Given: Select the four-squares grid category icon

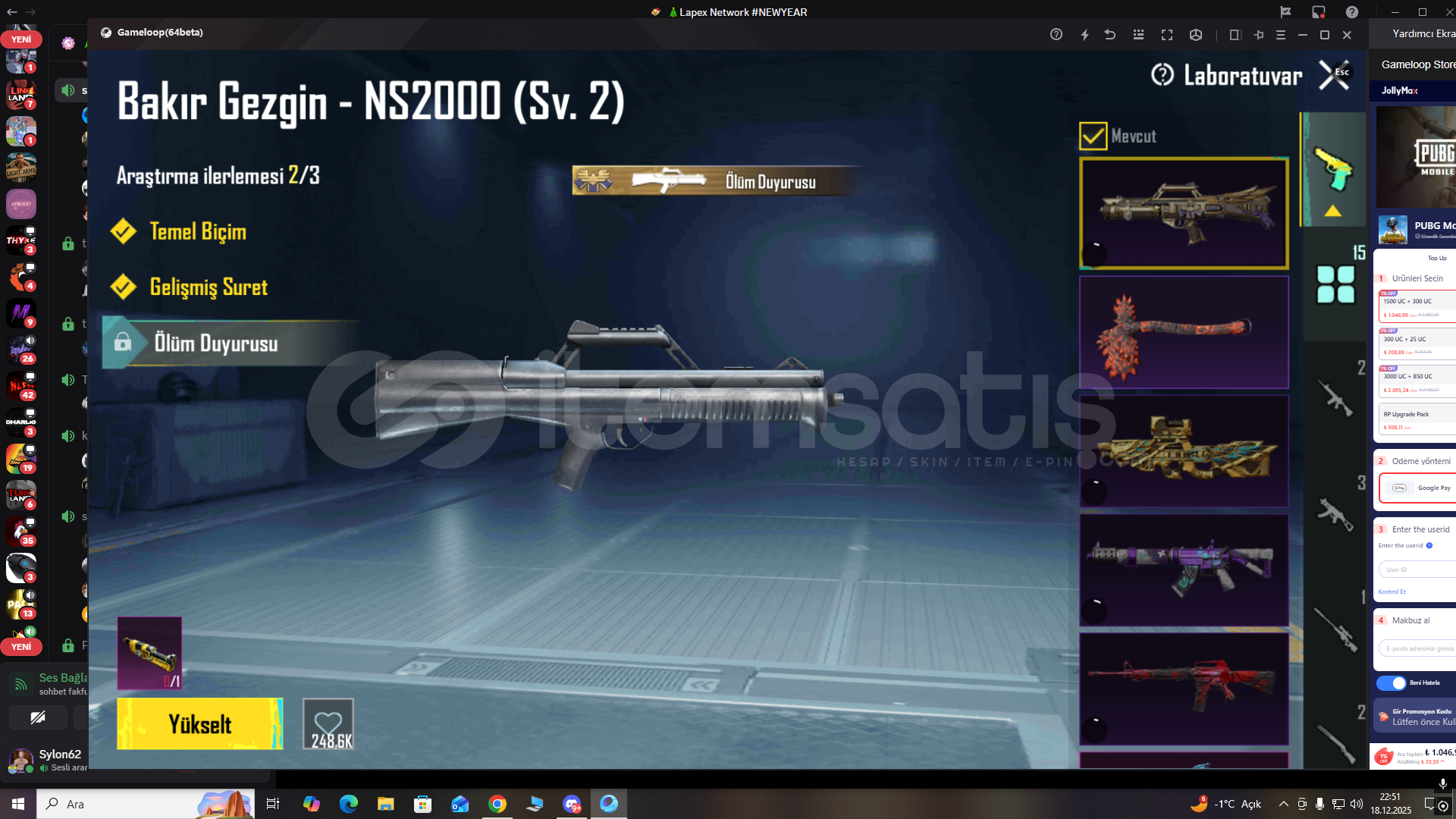Looking at the screenshot, I should (1335, 284).
